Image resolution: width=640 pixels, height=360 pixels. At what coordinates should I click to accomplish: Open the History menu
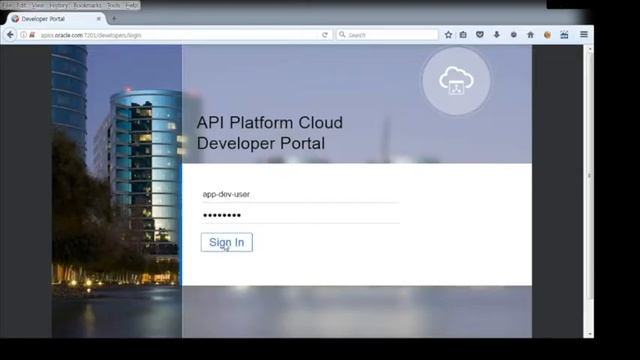coord(59,5)
